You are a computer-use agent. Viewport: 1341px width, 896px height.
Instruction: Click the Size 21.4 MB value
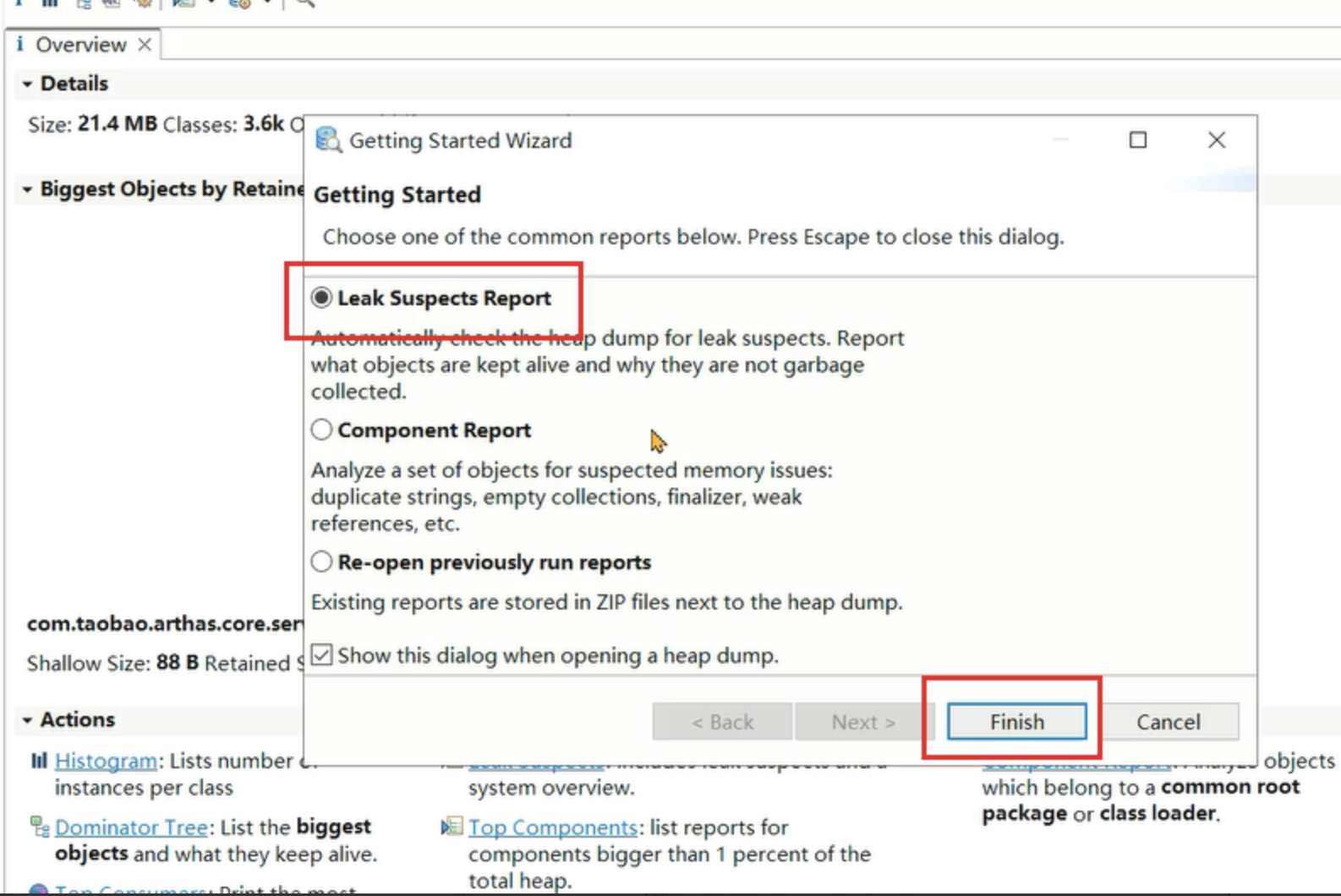click(x=118, y=124)
